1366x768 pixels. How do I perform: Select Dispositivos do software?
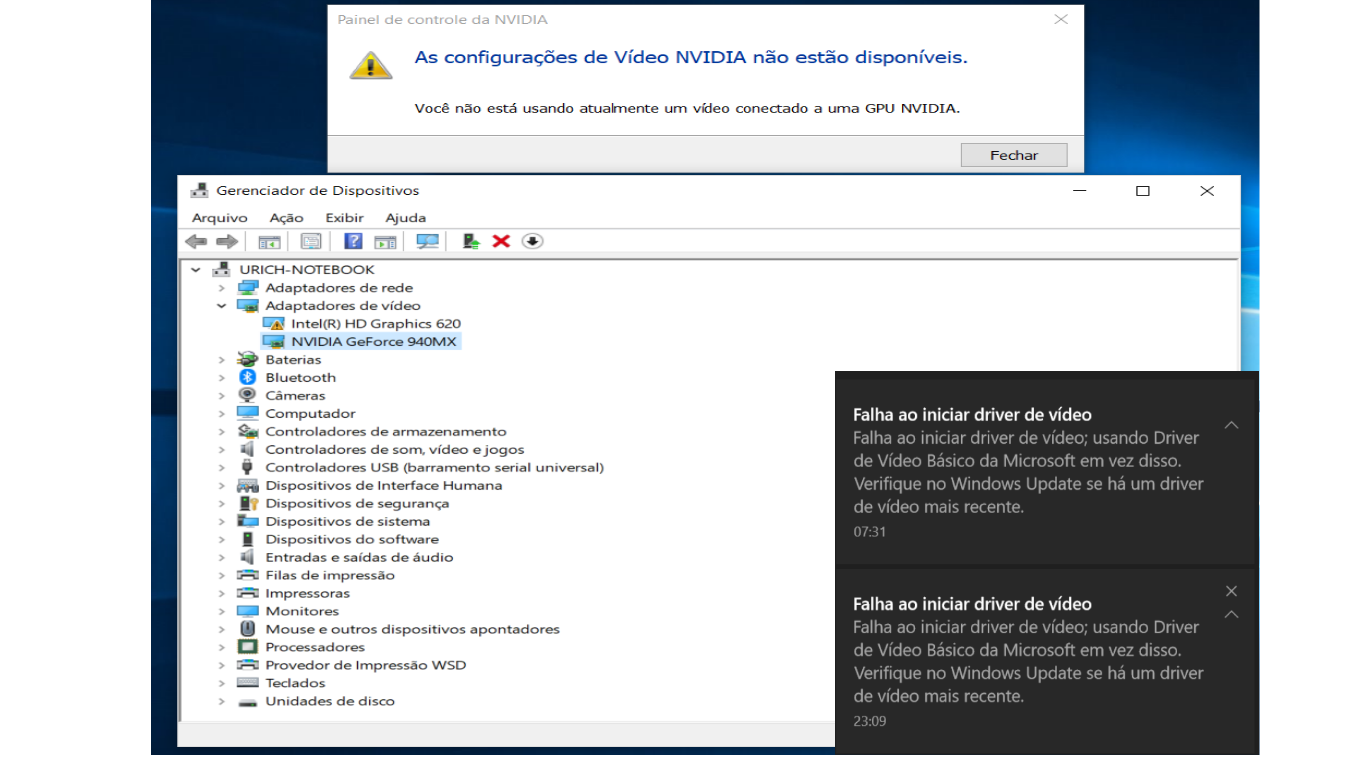click(x=352, y=539)
